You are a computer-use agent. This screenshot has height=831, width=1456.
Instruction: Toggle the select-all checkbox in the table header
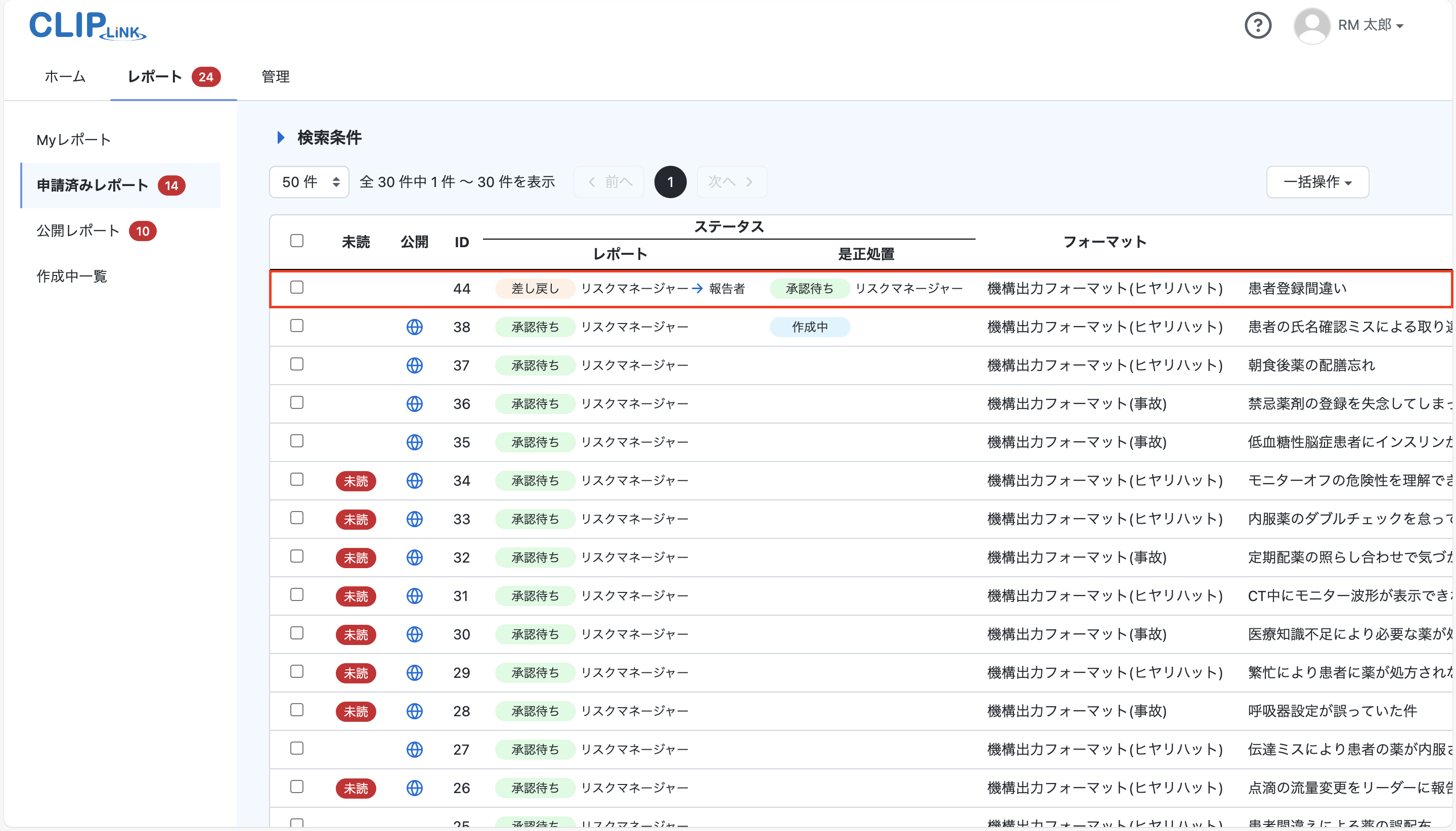click(x=297, y=241)
